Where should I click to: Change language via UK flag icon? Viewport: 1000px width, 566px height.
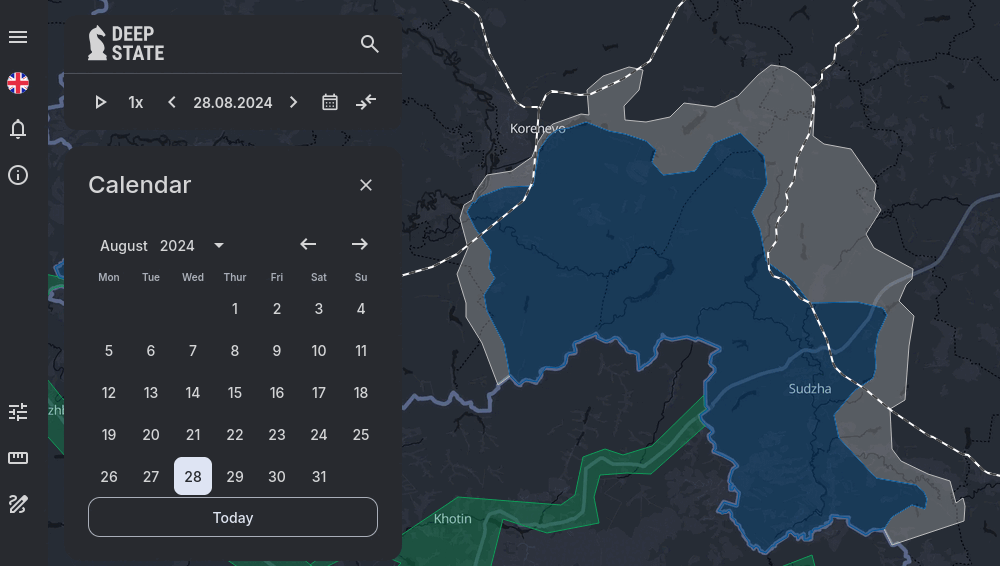(18, 83)
